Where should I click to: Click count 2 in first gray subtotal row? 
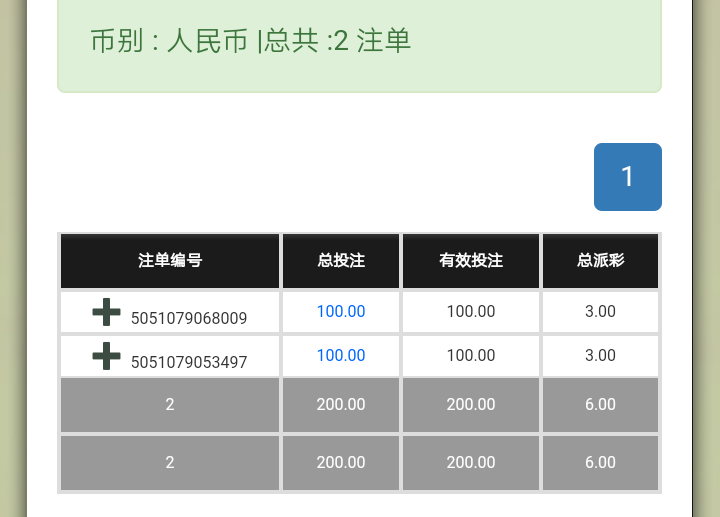[x=170, y=405]
